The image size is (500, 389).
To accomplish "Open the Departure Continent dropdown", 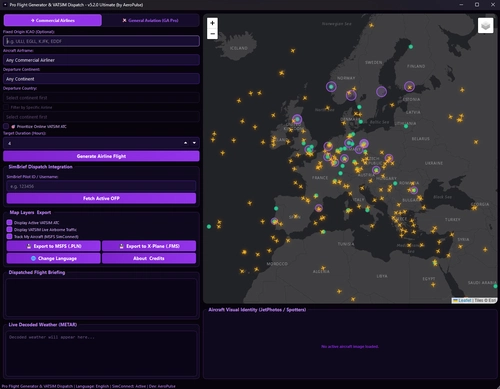I will 101,79.
